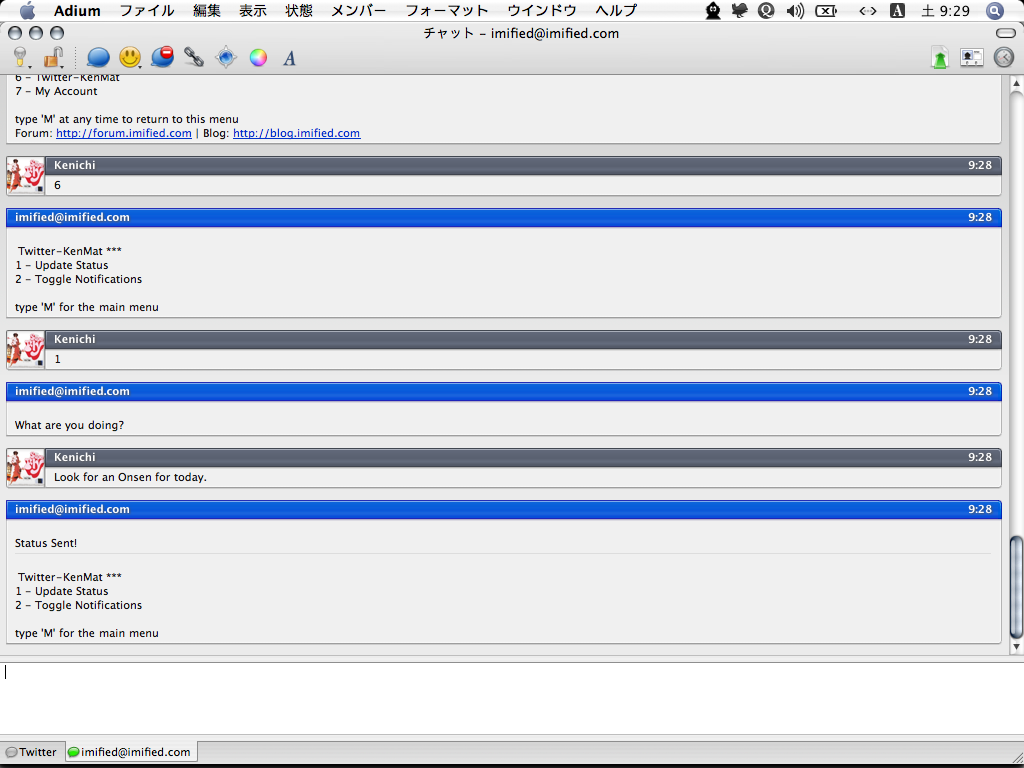Click the padlock encryption toolbar icon
Viewport: 1024px width, 768px height.
[x=54, y=57]
